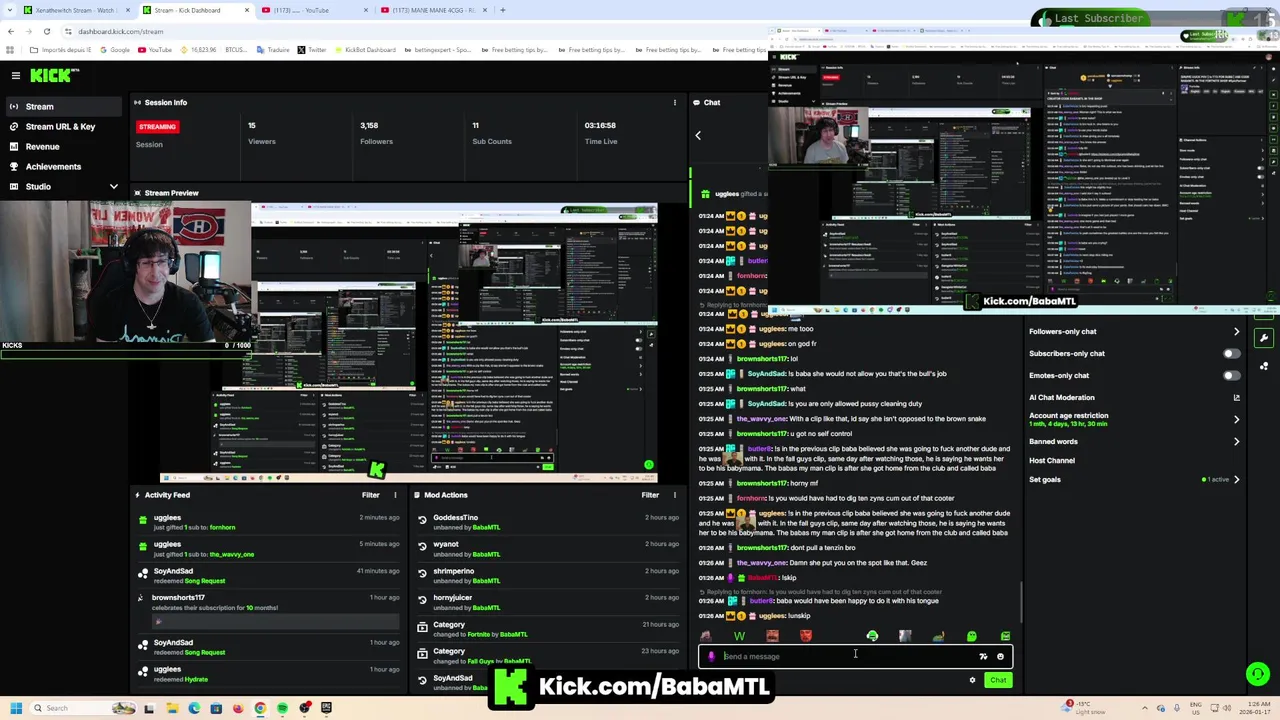
Task: Insert the green ghost emote
Action: [972, 636]
